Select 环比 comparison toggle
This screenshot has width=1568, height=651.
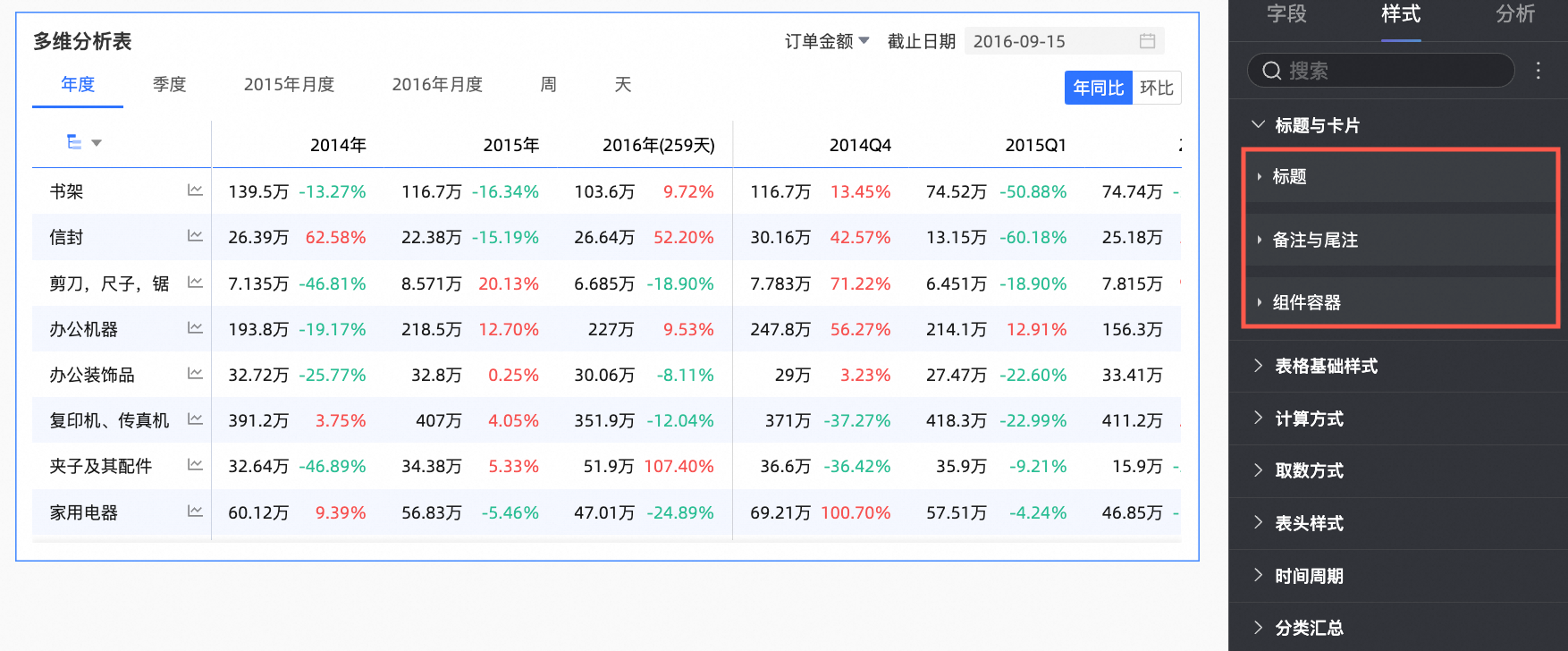tap(1157, 88)
